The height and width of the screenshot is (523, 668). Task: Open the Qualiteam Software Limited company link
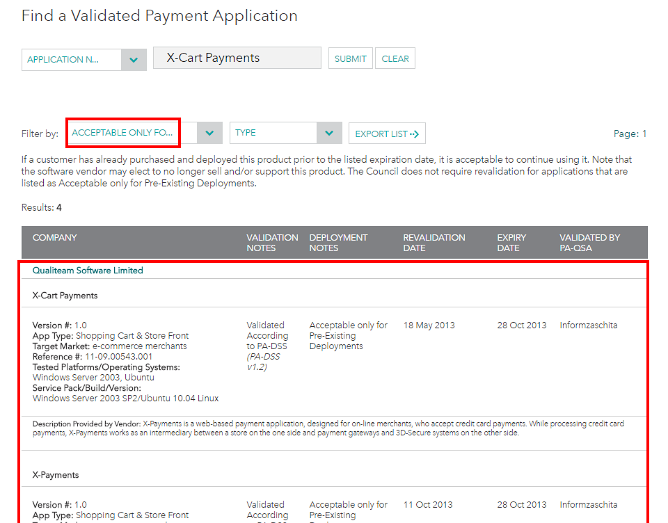tap(88, 270)
